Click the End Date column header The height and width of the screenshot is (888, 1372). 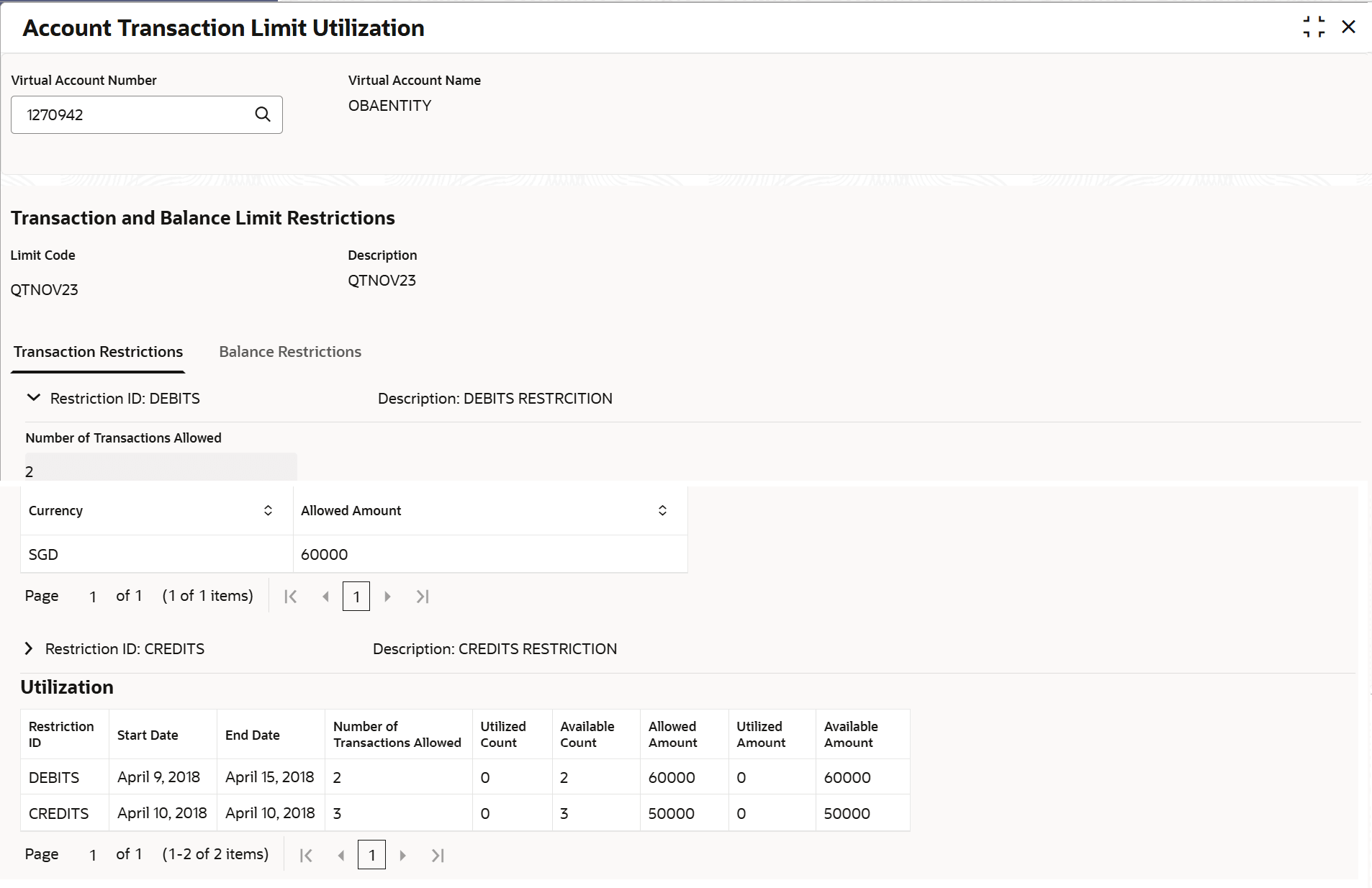pyautogui.click(x=271, y=734)
